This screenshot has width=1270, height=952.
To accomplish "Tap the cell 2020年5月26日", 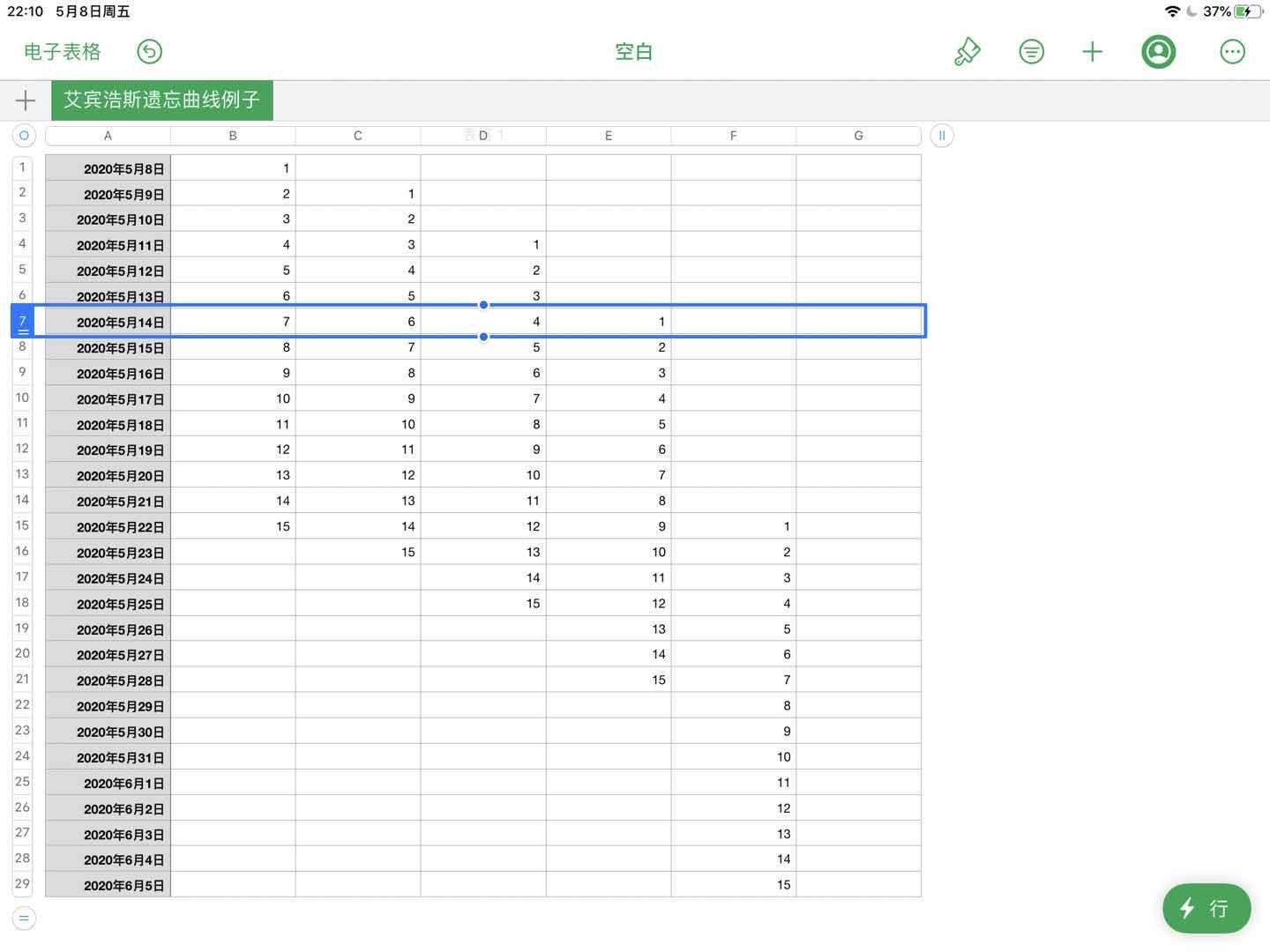I will (108, 629).
